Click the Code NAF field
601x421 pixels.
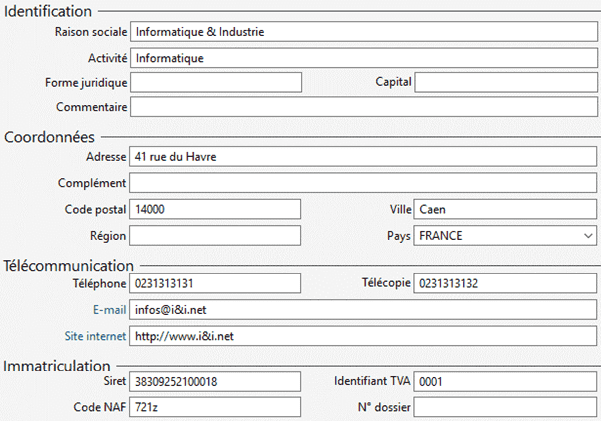click(215, 407)
